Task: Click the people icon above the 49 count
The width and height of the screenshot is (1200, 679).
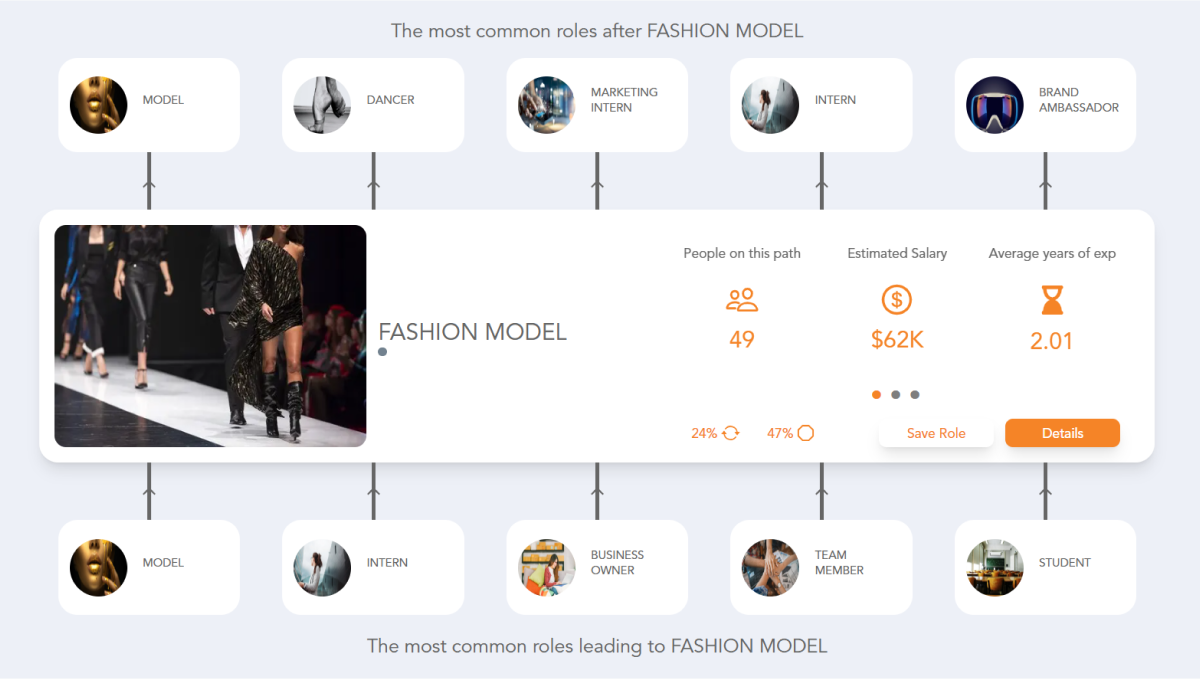Action: (x=742, y=299)
